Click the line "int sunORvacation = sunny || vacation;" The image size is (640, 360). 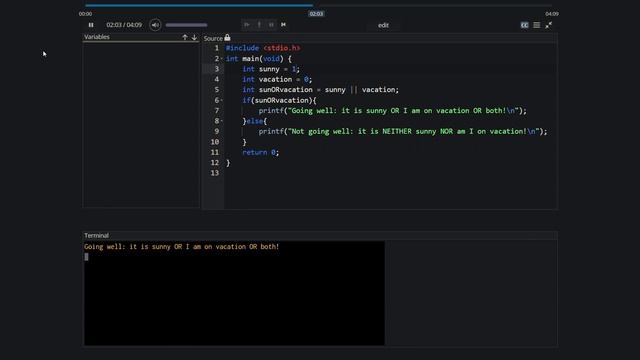pos(320,90)
